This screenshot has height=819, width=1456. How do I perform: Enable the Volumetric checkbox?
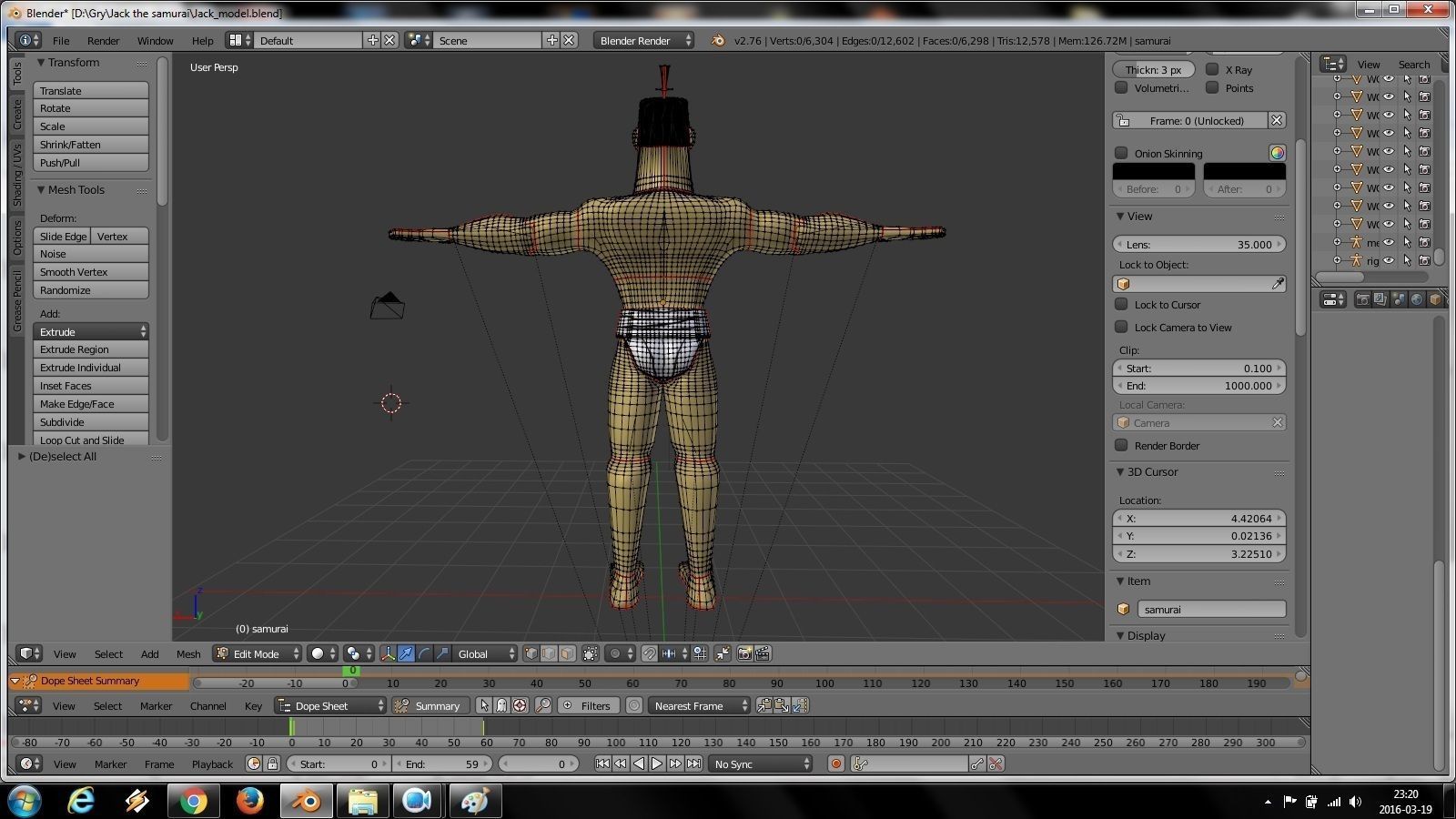click(1121, 87)
